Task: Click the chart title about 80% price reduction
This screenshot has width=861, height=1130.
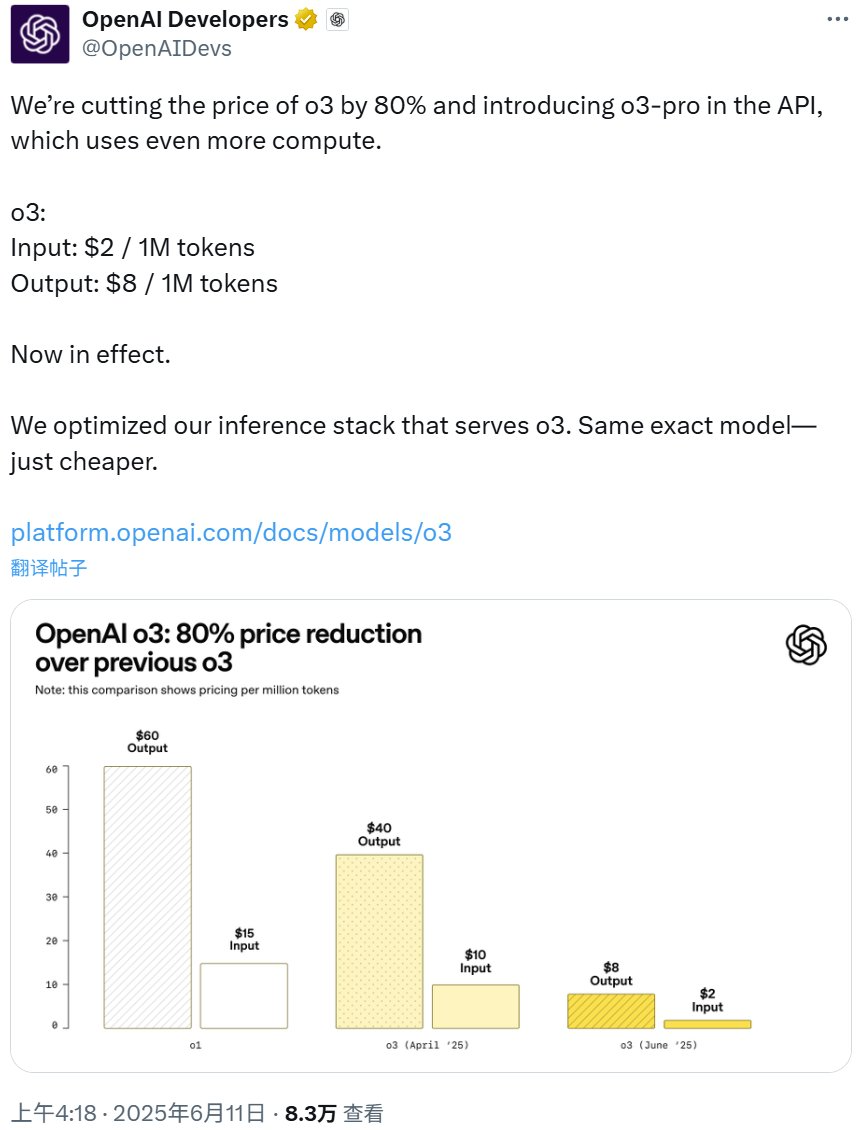Action: point(228,647)
